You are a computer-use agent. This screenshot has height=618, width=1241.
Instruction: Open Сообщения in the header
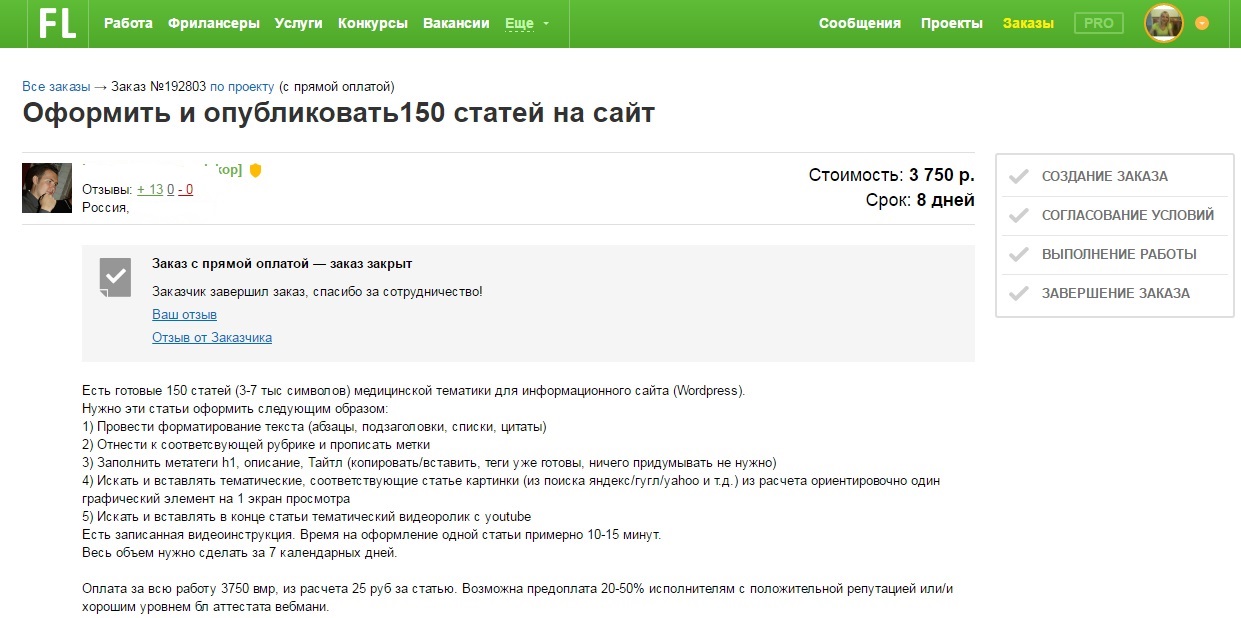(860, 23)
